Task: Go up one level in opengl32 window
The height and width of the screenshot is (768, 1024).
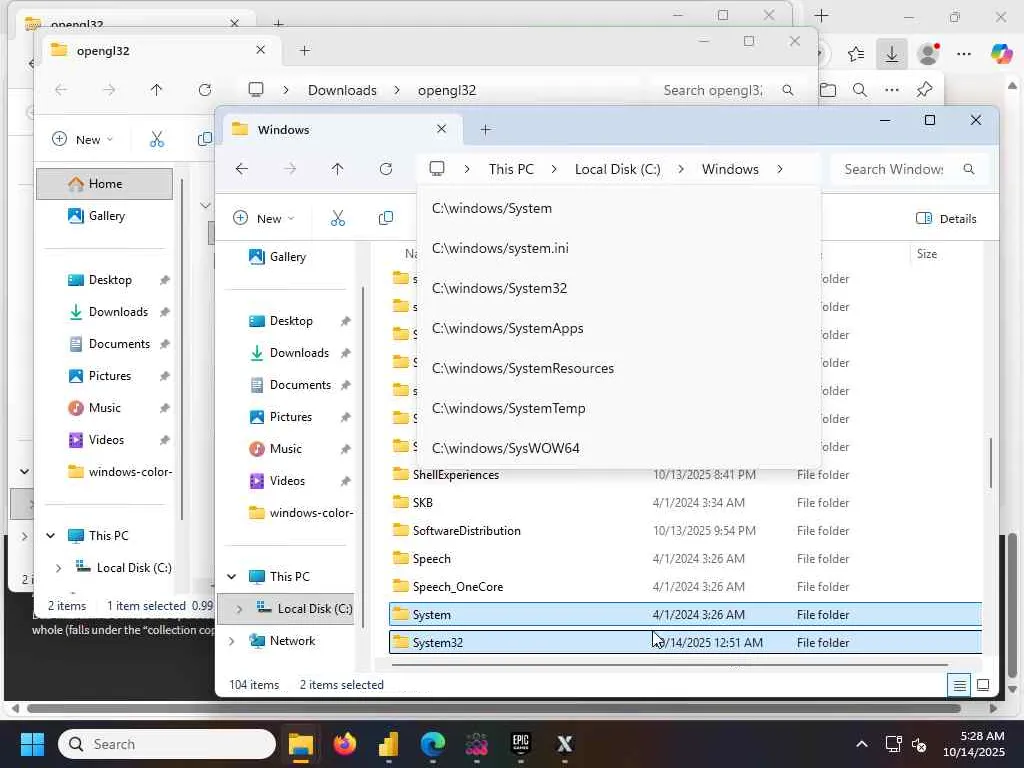Action: 156,90
